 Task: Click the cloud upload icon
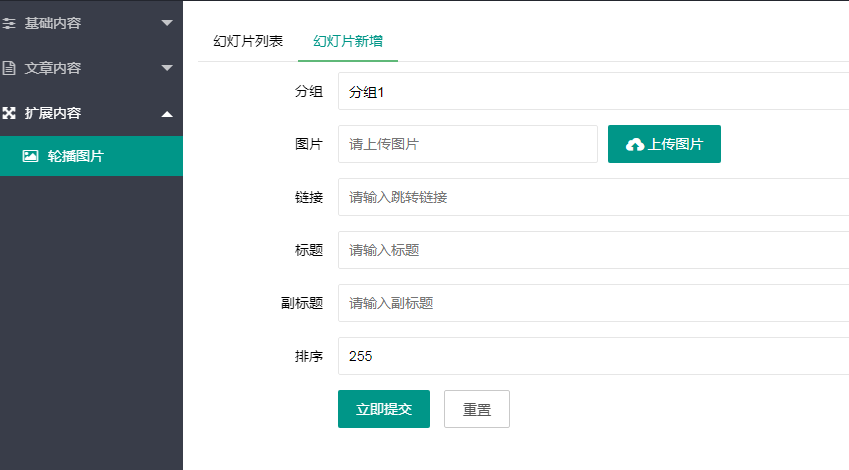pos(635,145)
